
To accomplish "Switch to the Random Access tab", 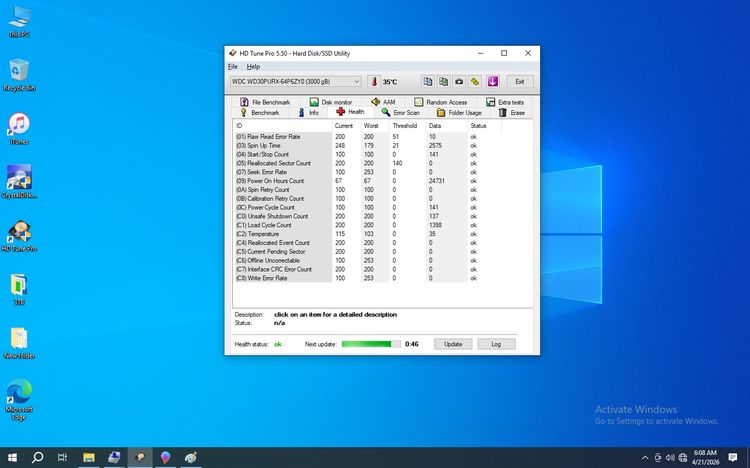I will (441, 102).
